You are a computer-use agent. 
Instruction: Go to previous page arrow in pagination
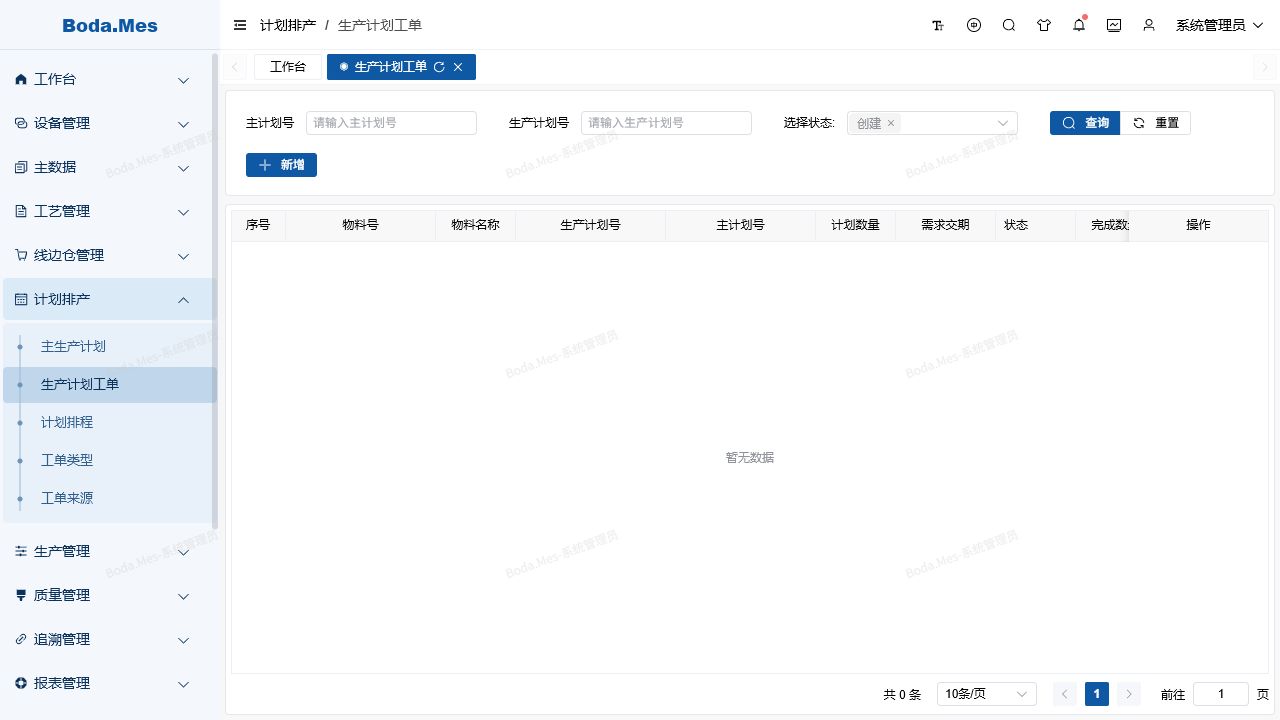coord(1065,694)
